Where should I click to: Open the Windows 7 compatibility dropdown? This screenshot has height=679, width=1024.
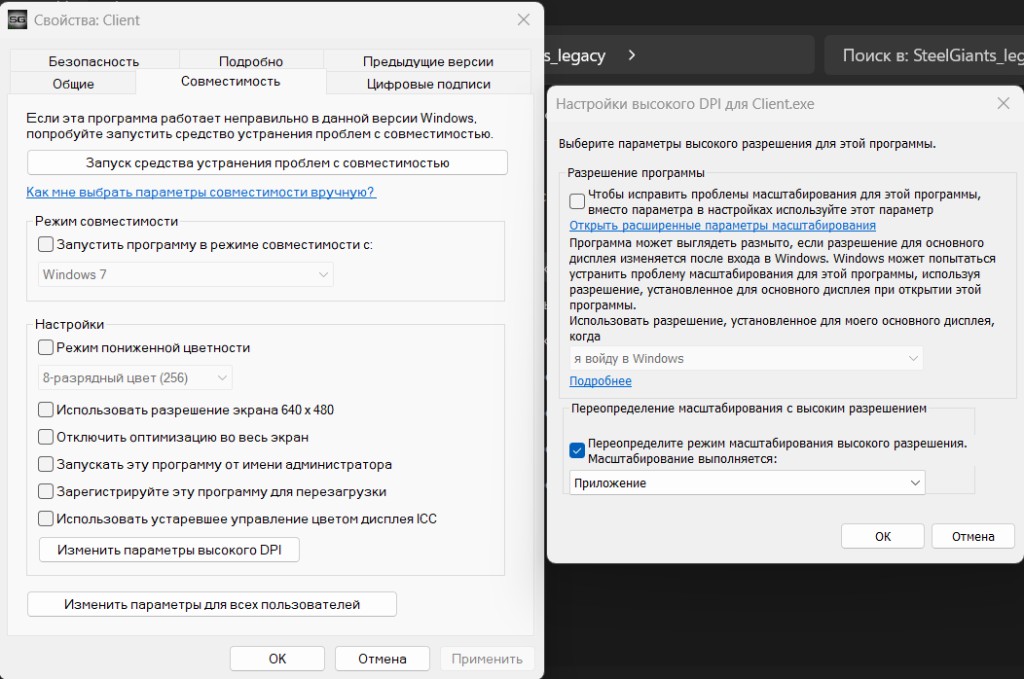point(185,274)
